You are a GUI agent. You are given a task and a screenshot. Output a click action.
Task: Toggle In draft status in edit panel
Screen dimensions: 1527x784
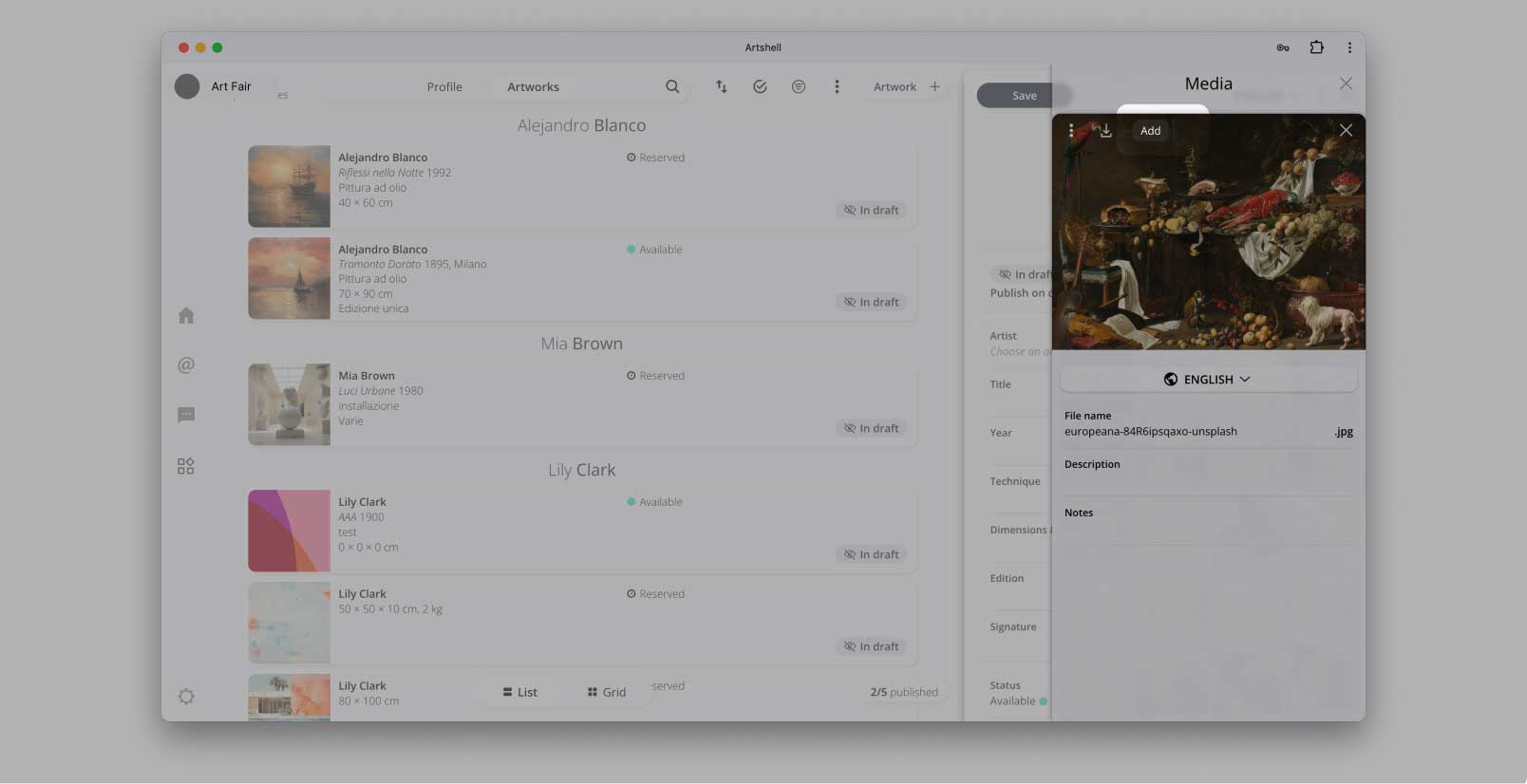[x=1022, y=274]
